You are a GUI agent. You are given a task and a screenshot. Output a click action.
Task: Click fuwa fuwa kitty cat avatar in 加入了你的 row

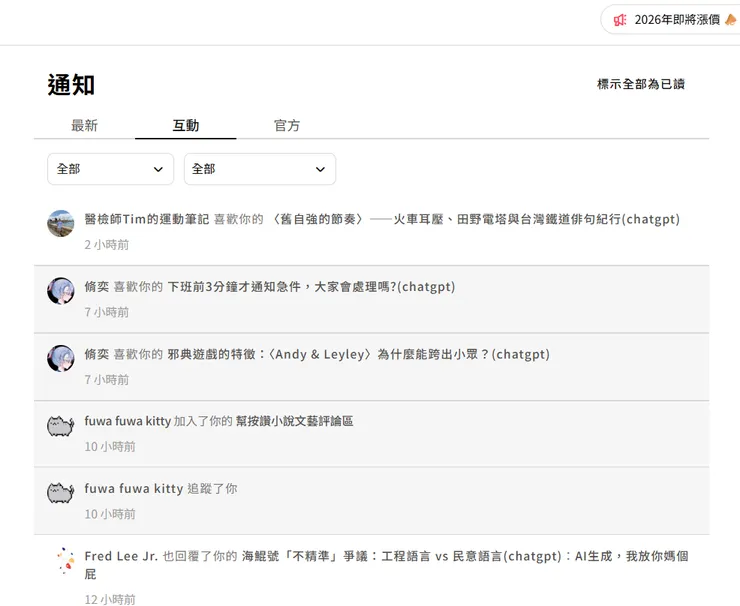pos(61,426)
